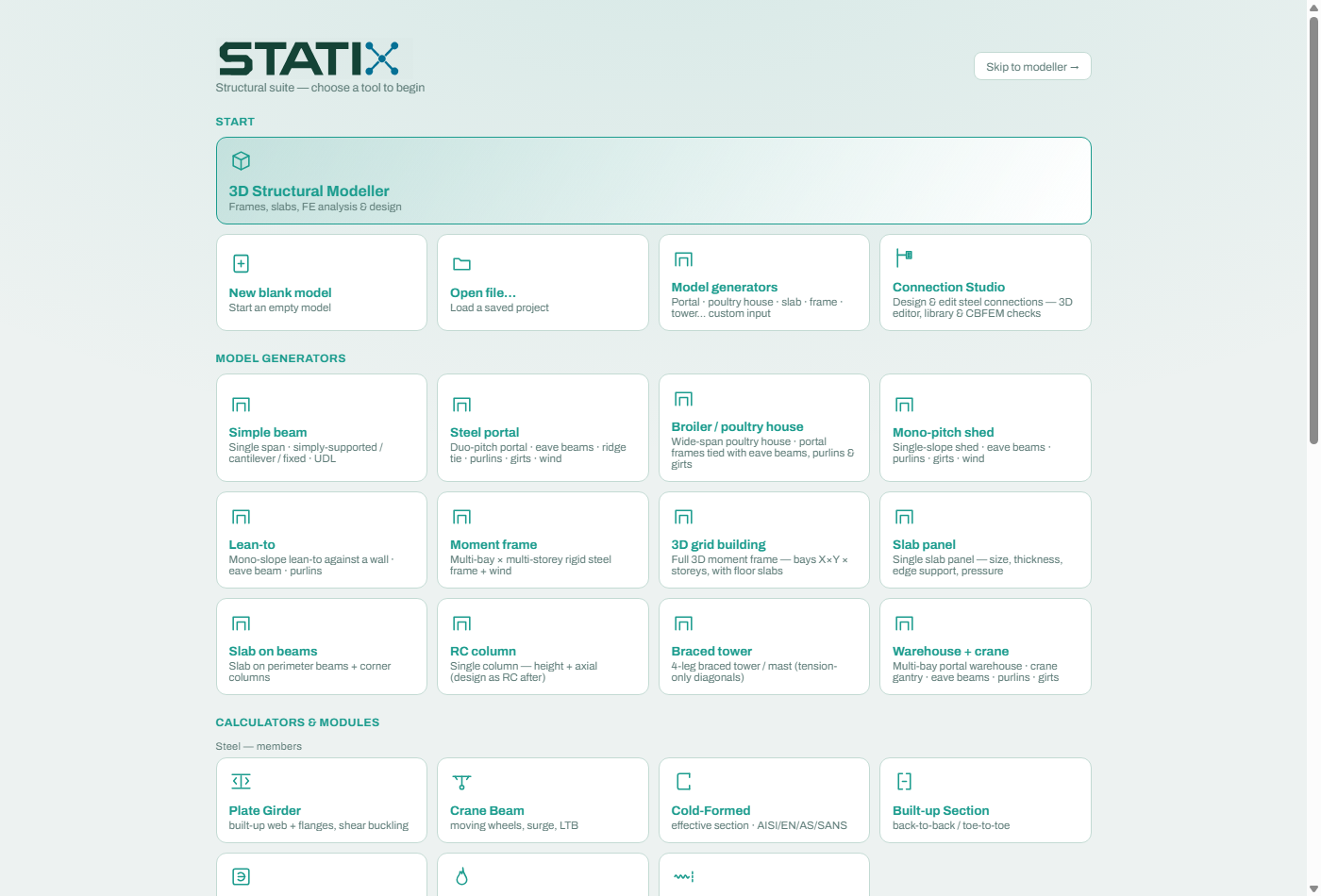The height and width of the screenshot is (896, 1321).
Task: Open Plate Girder calculator title
Action: [264, 810]
